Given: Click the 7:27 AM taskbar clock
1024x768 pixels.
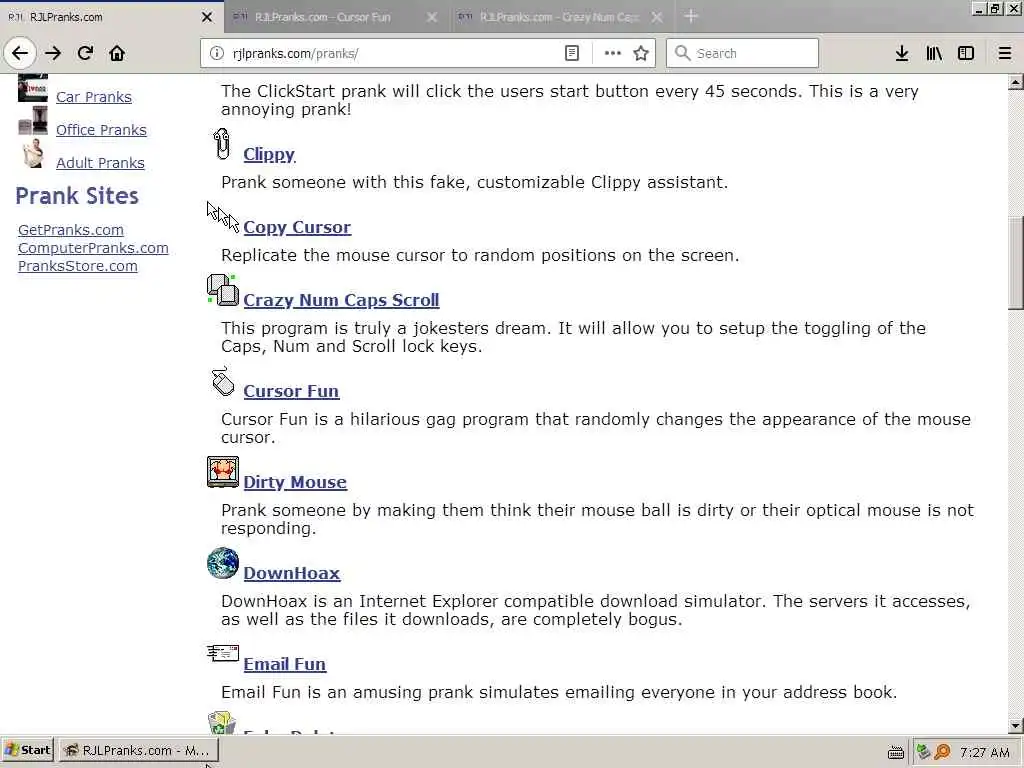Looking at the screenshot, I should click(985, 752).
